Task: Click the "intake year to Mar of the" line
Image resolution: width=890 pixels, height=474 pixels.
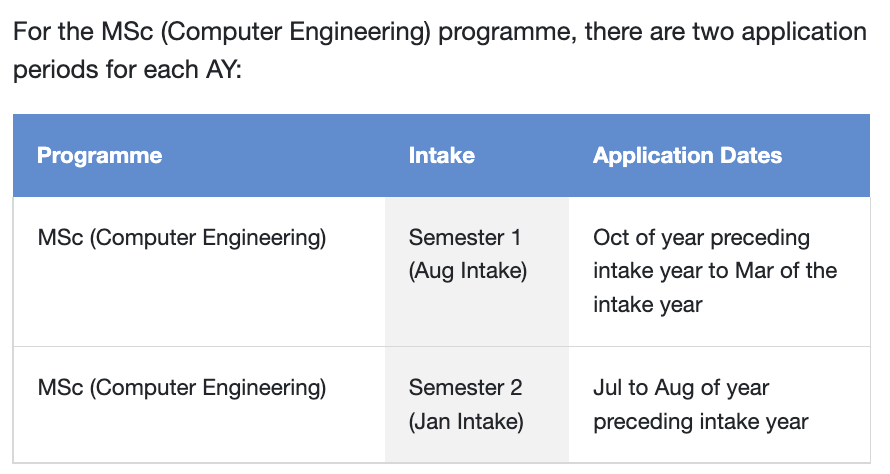Action: [714, 271]
